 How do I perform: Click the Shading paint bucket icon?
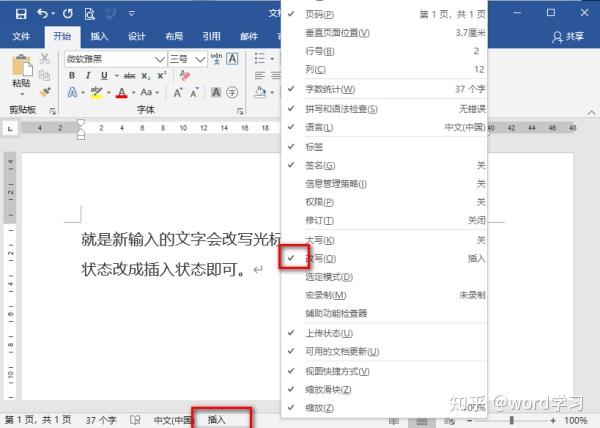pyautogui.click(x=260, y=92)
